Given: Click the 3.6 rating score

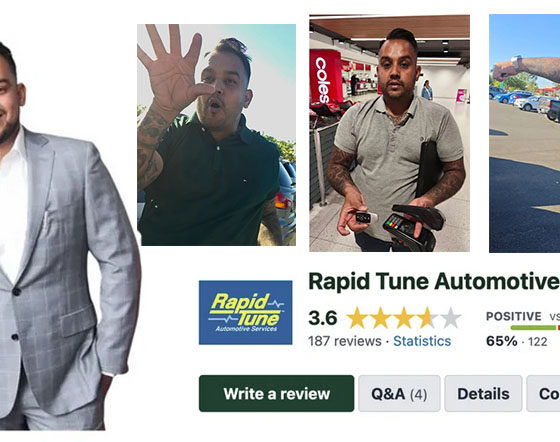Looking at the screenshot, I should (323, 318).
